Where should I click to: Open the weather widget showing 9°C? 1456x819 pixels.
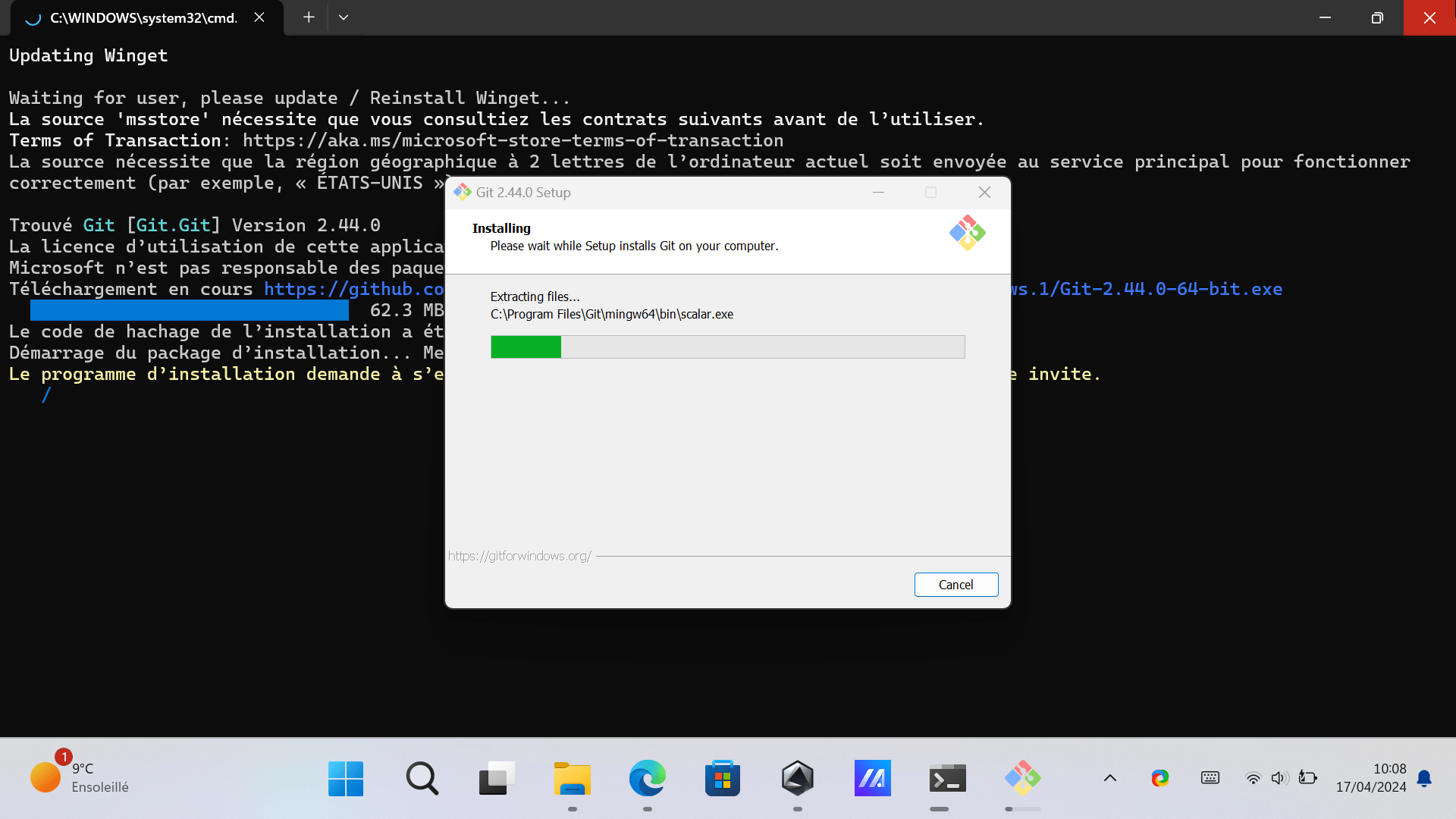coord(80,778)
